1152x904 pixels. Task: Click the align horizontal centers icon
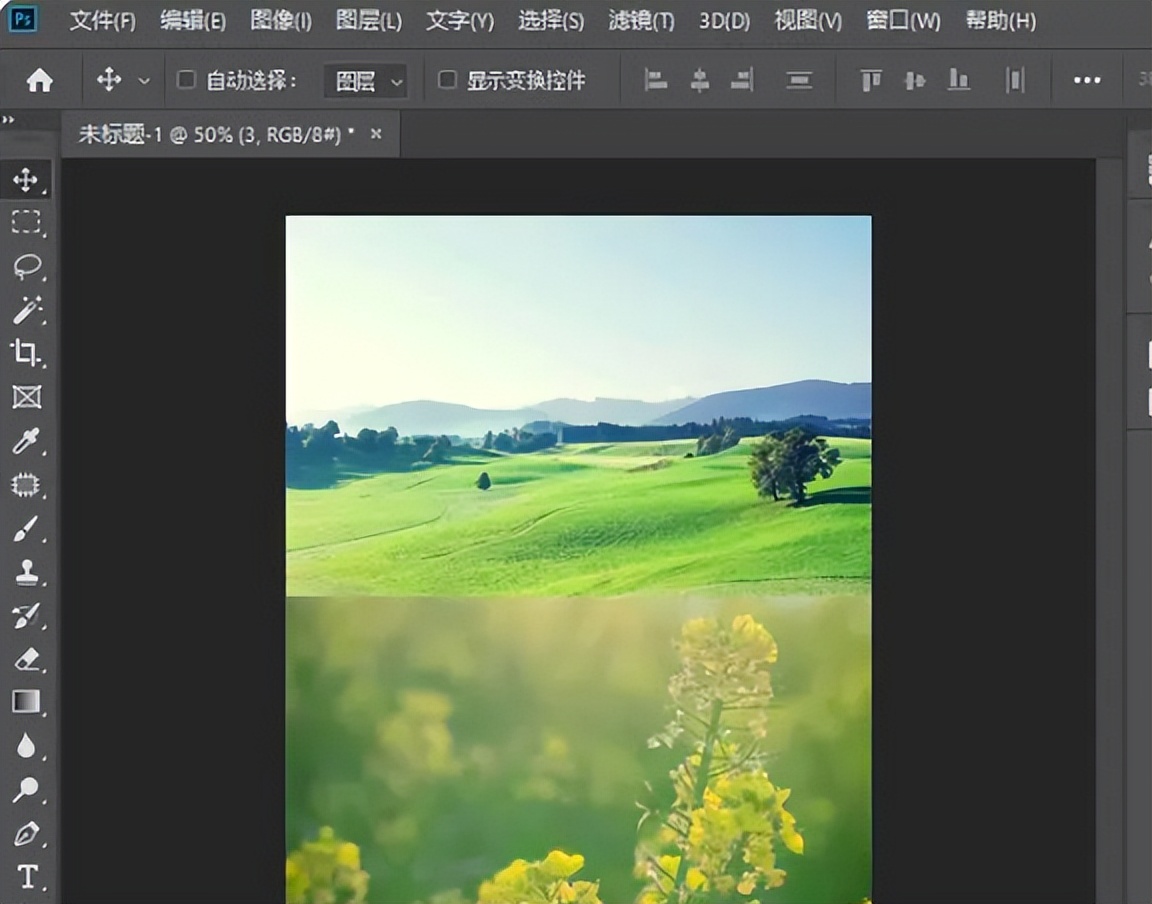(x=699, y=80)
